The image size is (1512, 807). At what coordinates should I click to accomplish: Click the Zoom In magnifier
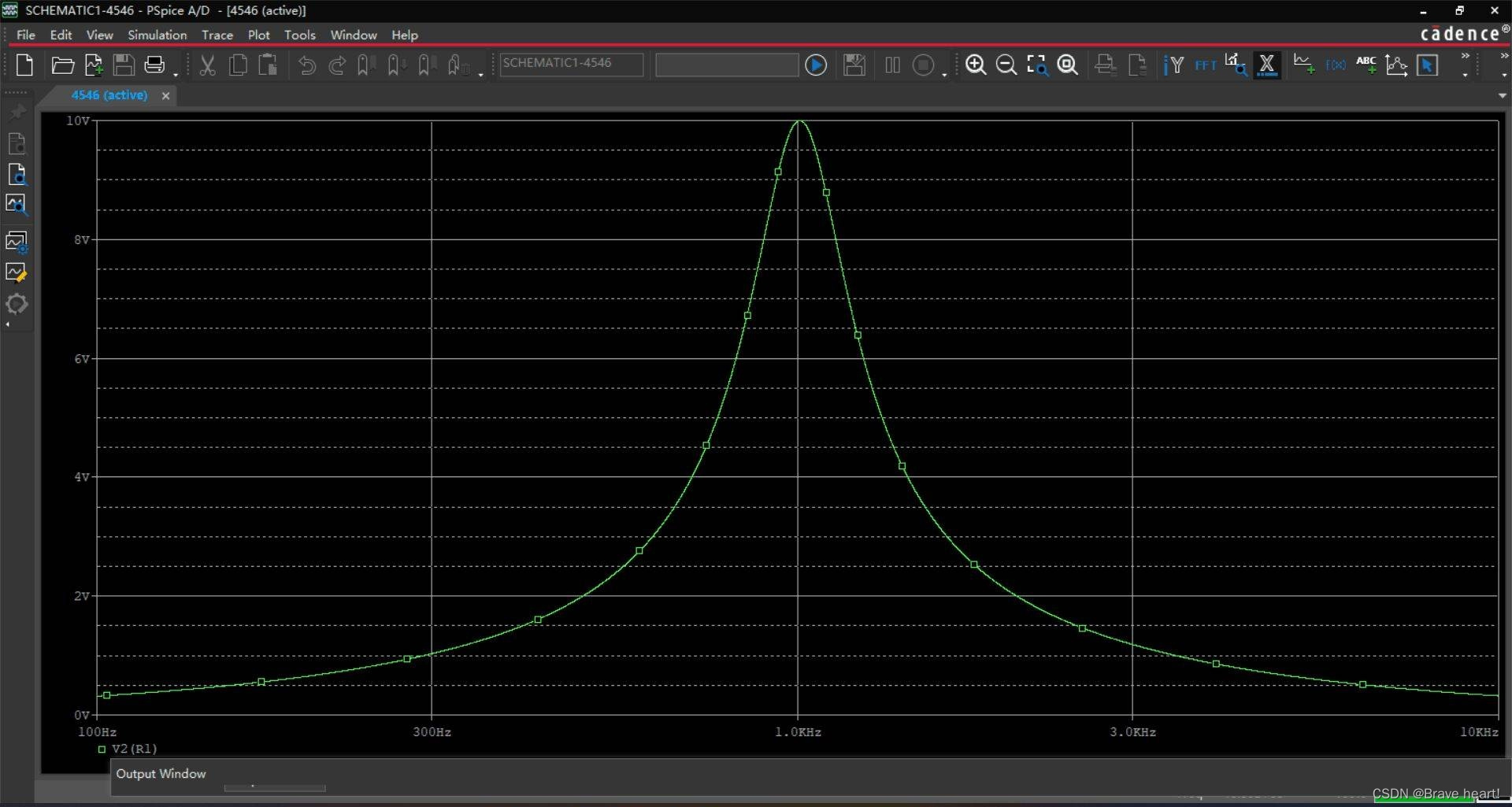pos(976,65)
